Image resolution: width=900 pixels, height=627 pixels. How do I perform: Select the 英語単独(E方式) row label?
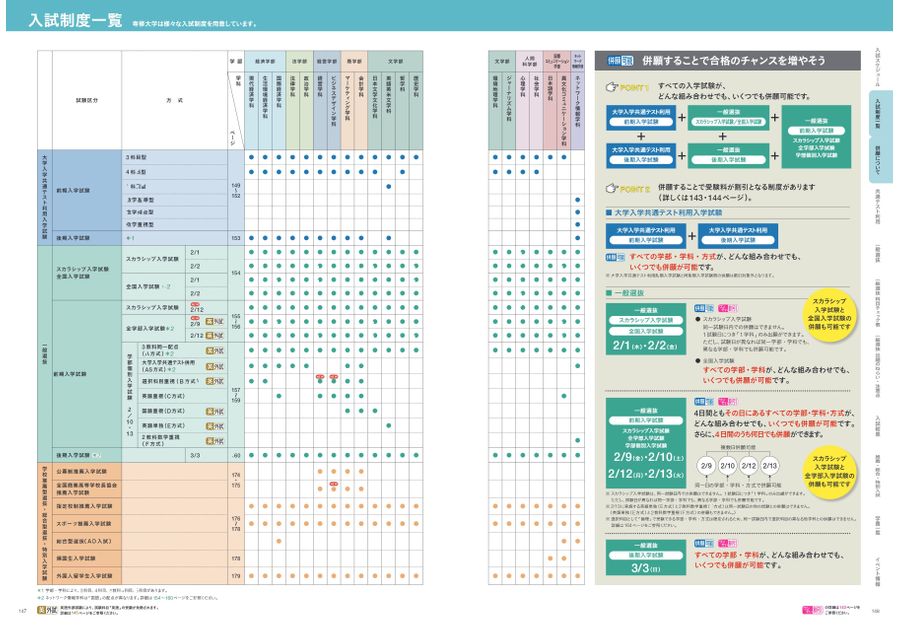click(x=163, y=426)
